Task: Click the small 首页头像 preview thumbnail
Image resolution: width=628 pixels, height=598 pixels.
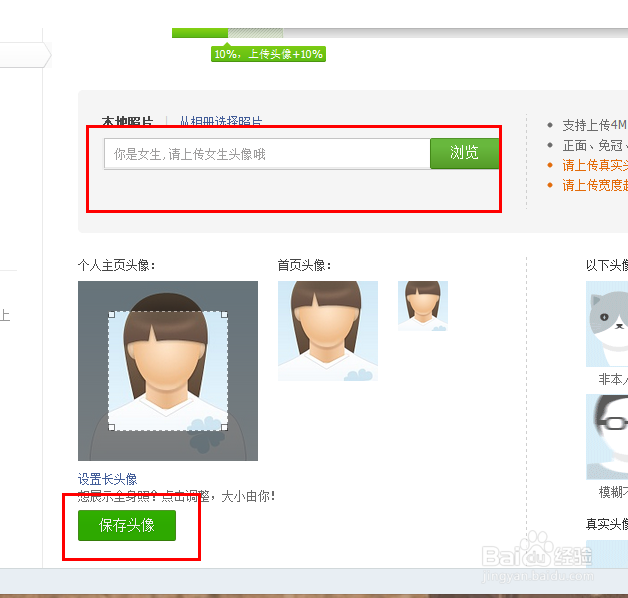Action: click(x=423, y=306)
